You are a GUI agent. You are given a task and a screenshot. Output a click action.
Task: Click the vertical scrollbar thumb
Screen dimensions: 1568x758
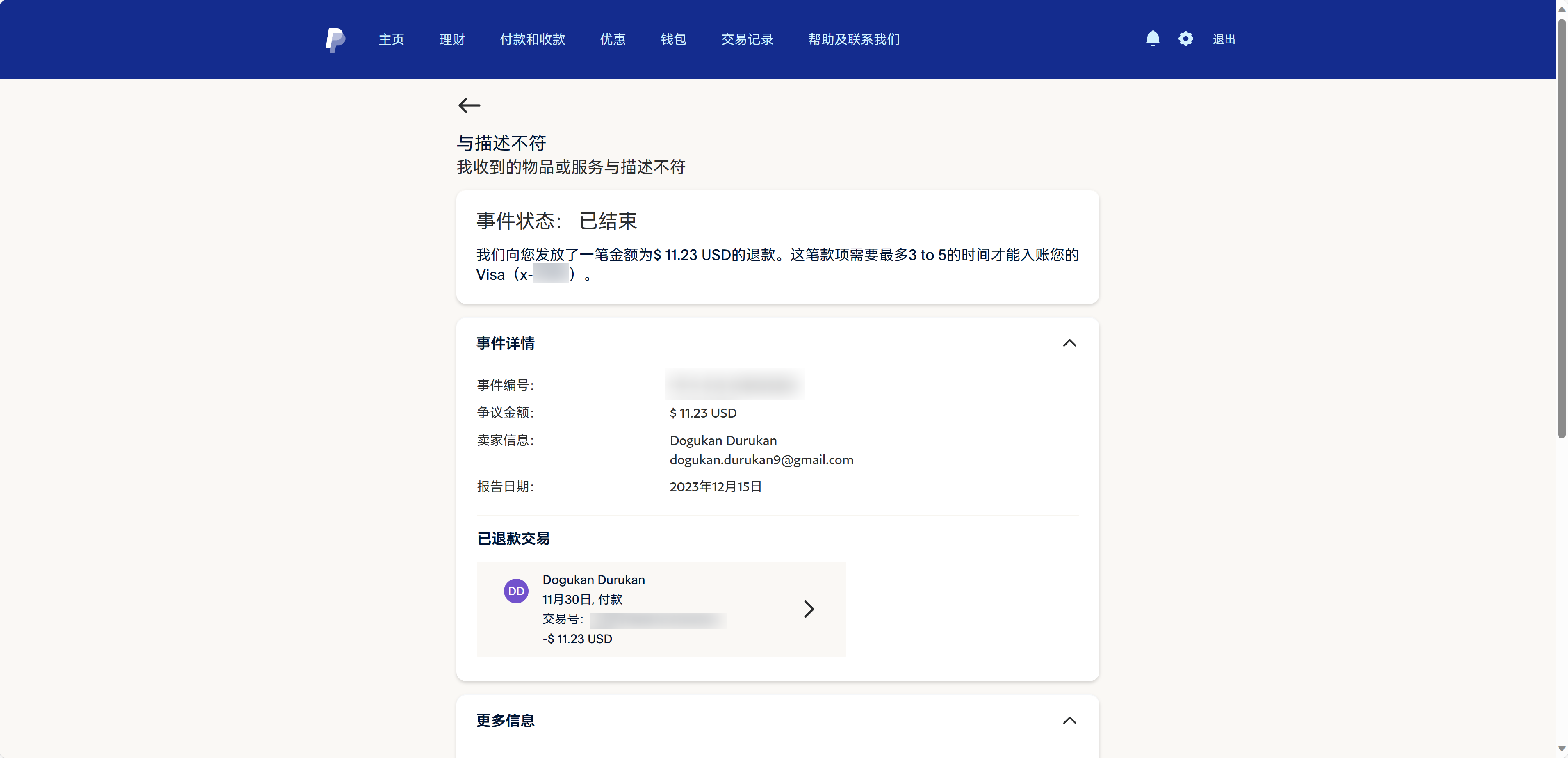(1561, 228)
